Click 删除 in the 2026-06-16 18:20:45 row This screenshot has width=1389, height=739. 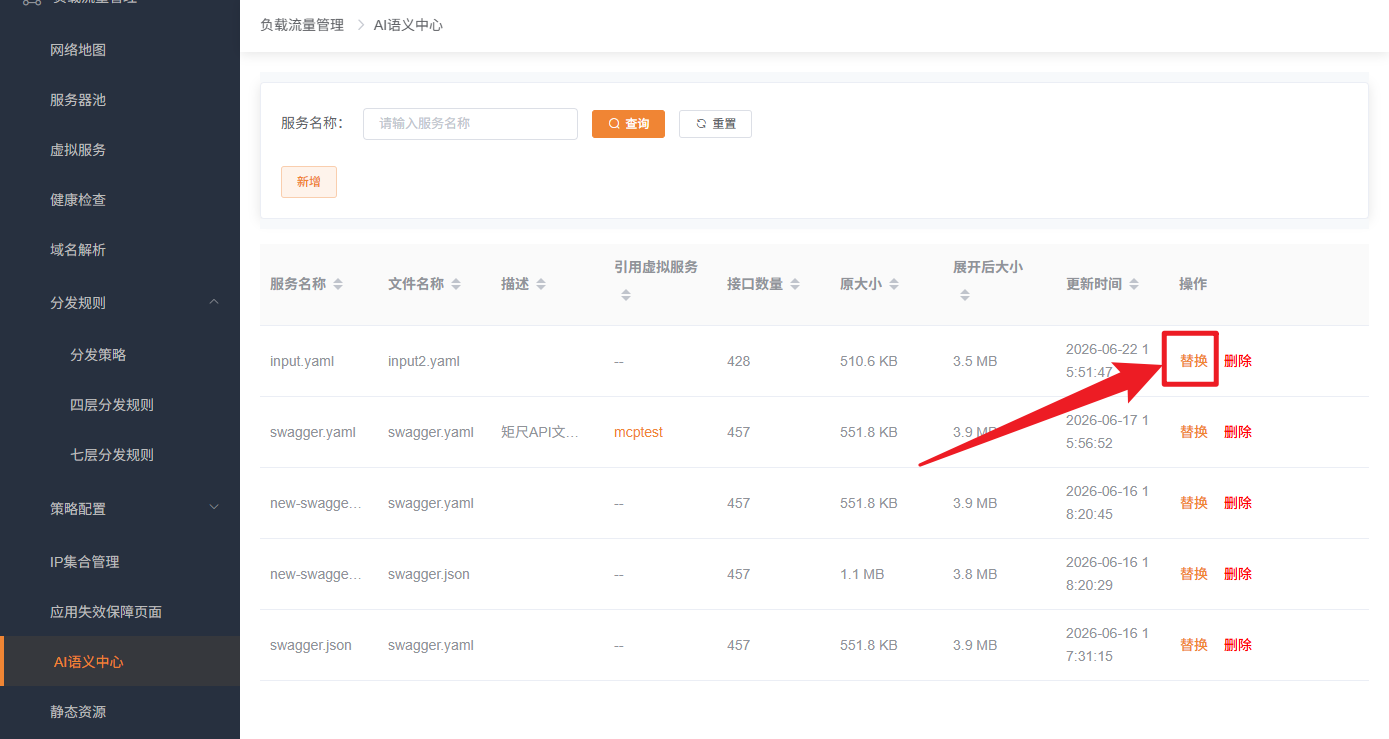click(1238, 503)
